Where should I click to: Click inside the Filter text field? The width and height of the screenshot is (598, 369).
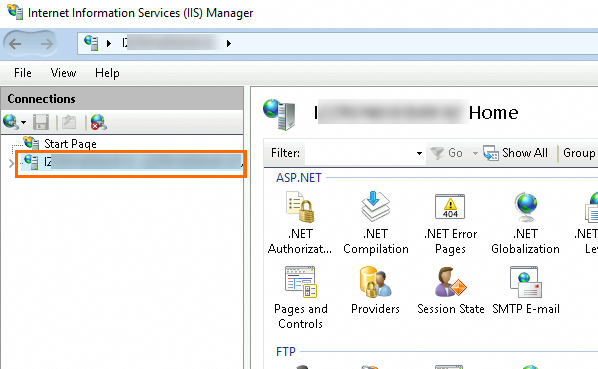click(359, 153)
